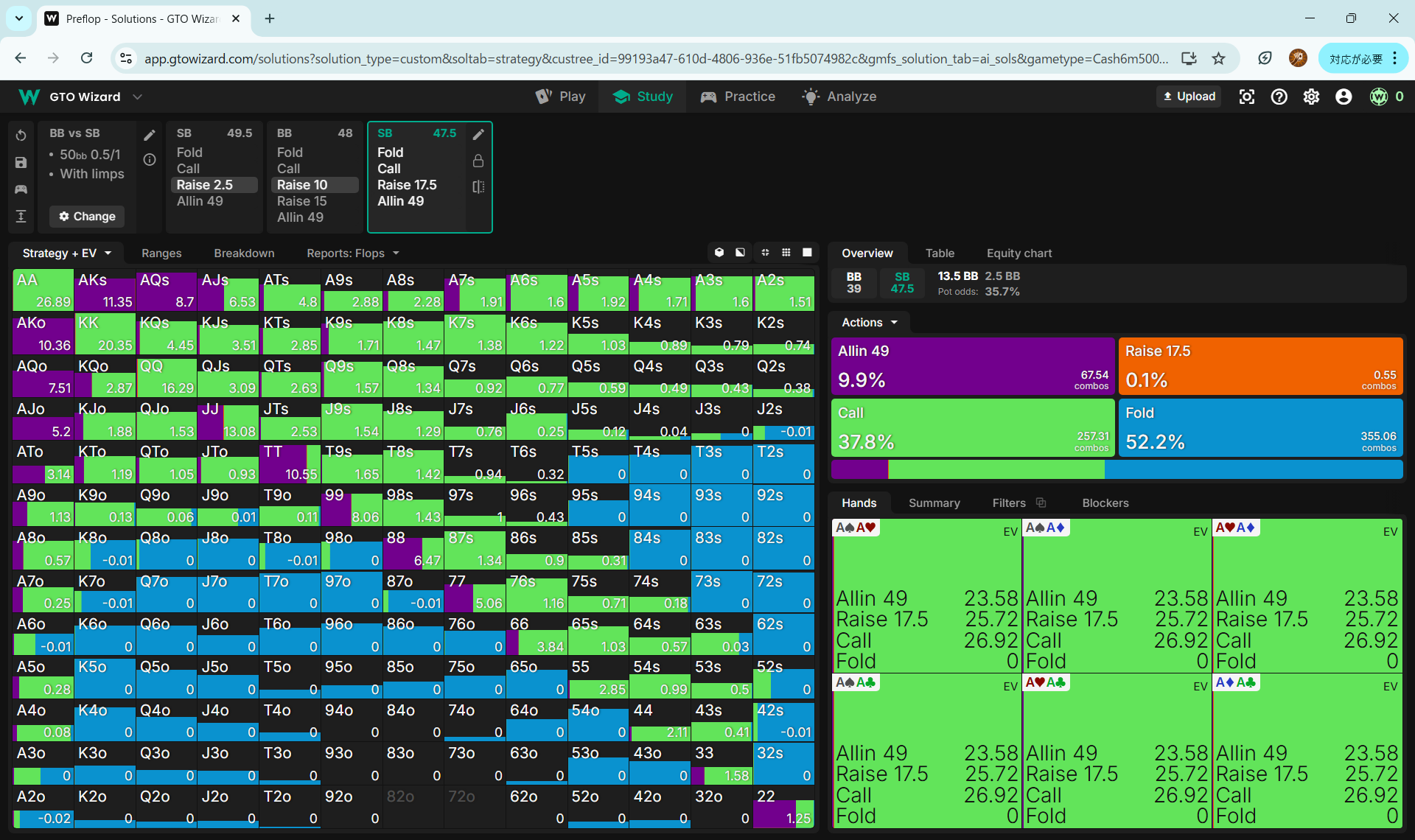Click the purple Allin 49 action box
Screen dimensions: 1415x840
[971, 366]
